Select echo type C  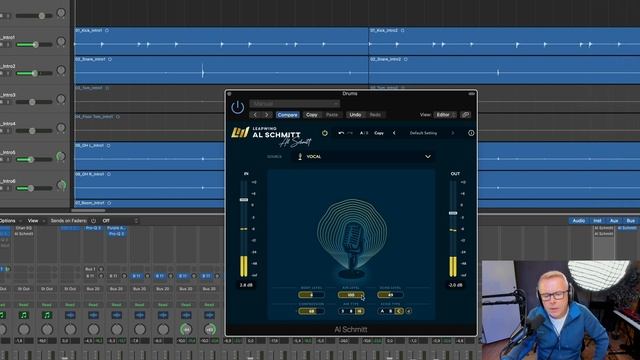(399, 311)
